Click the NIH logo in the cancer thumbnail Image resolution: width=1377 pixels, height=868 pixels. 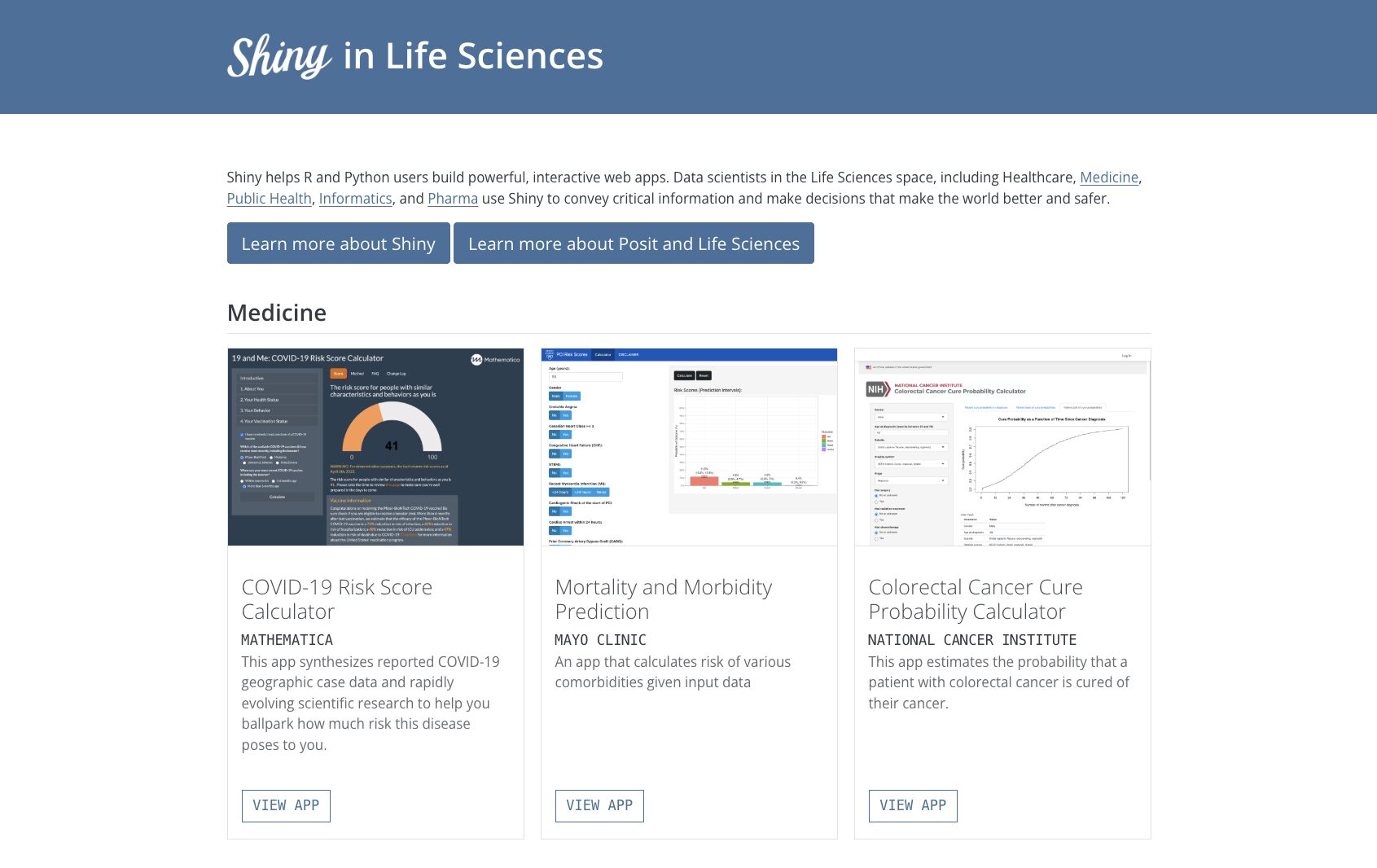[x=878, y=389]
